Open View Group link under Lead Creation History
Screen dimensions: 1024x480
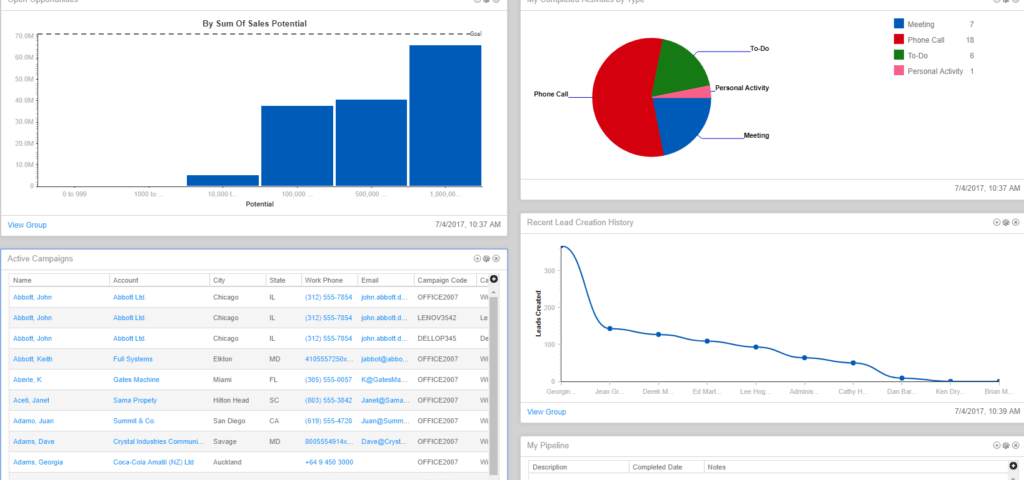[547, 412]
